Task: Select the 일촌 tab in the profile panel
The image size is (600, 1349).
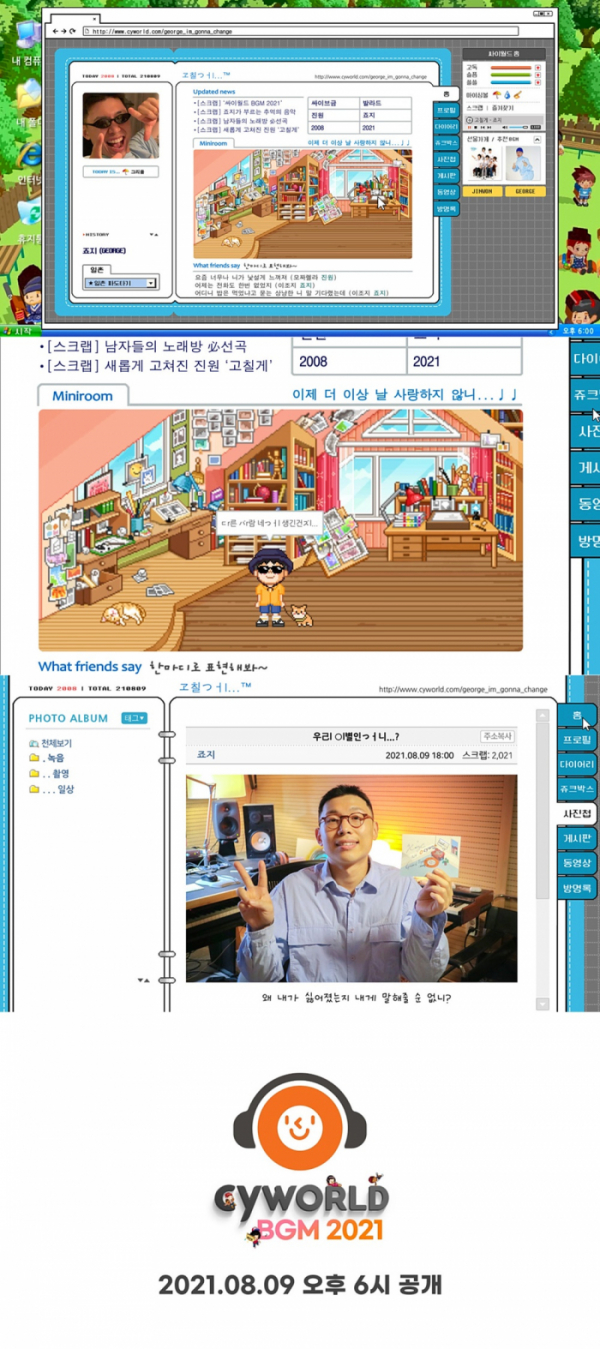Action: tap(97, 270)
